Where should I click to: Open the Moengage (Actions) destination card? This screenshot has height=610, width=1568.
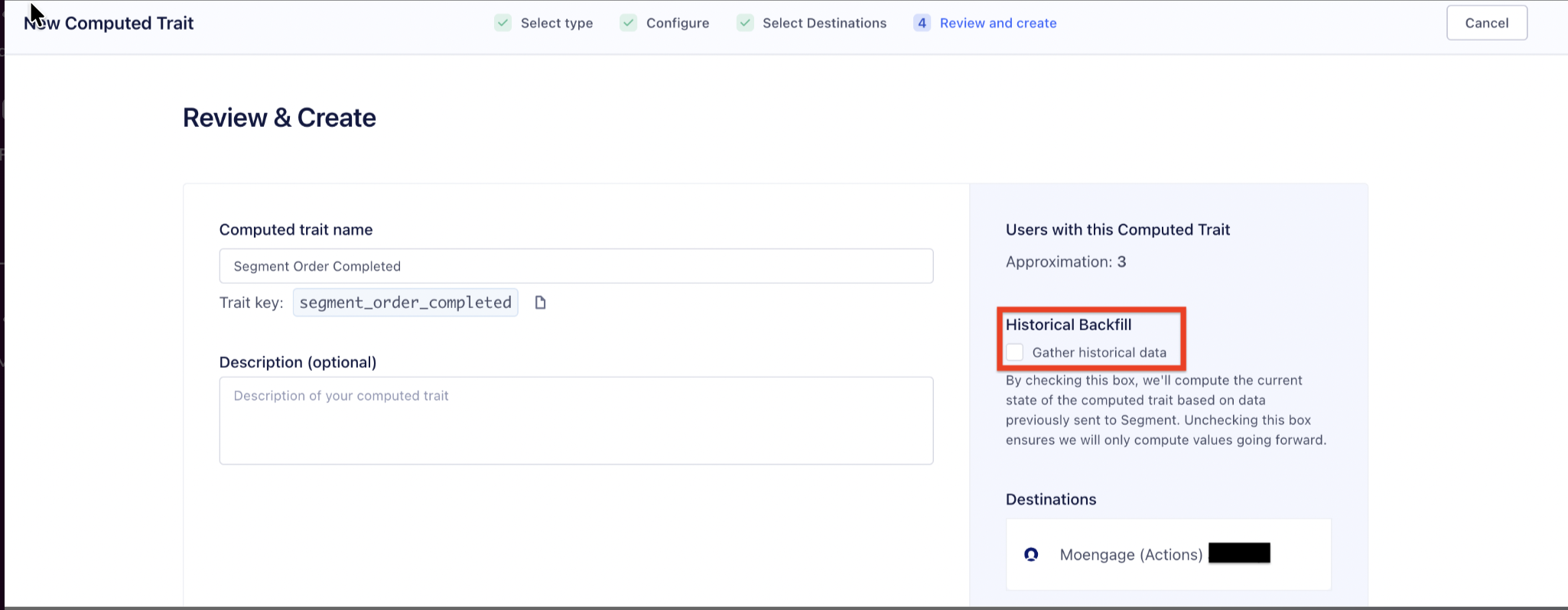1168,554
